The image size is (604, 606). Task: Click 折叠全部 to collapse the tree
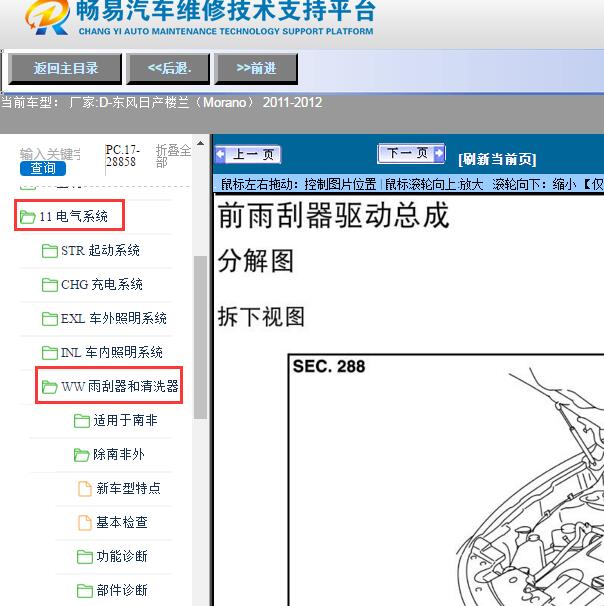click(x=173, y=156)
